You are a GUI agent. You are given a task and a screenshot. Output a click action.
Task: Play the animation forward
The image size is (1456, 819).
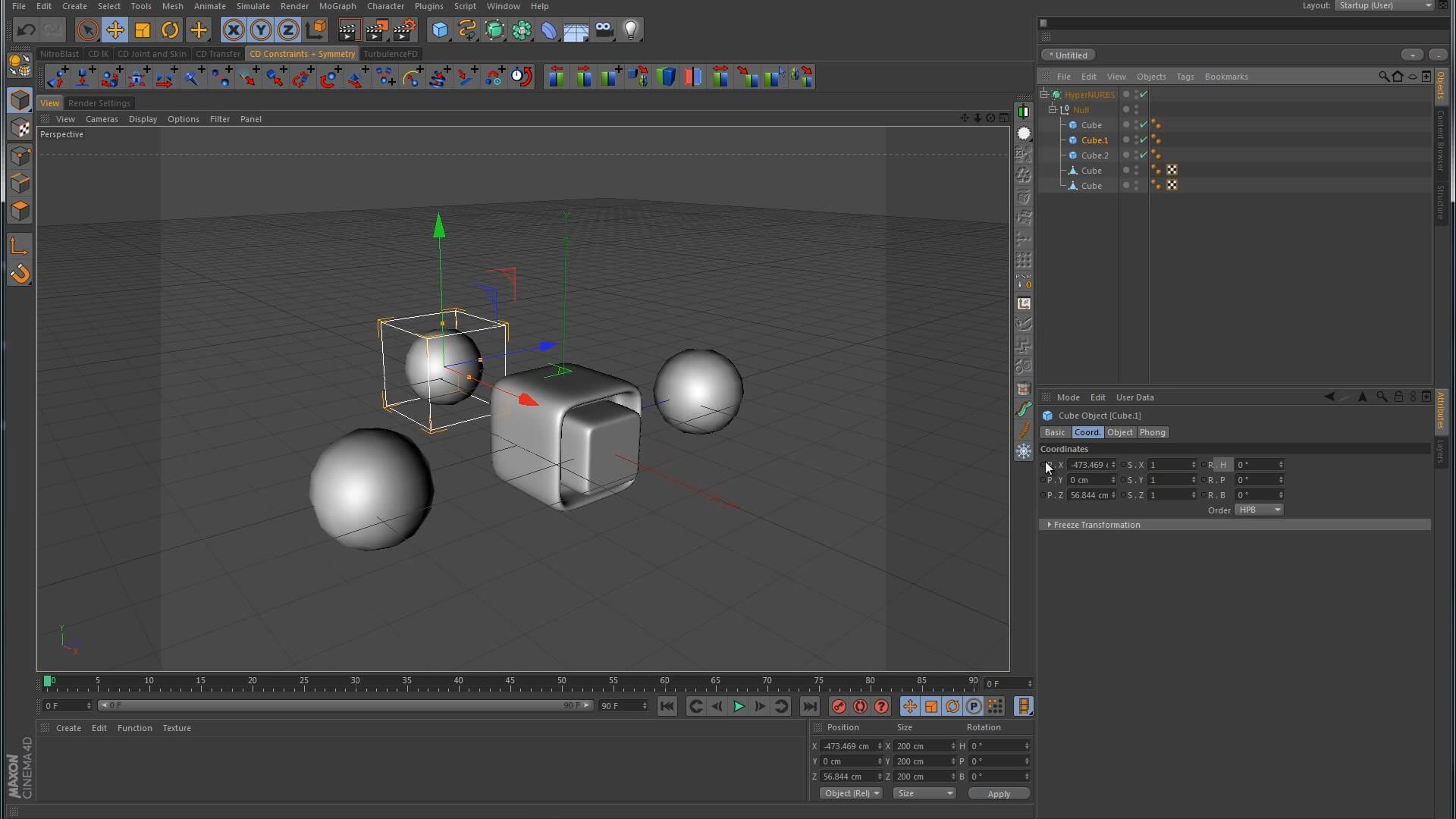(x=738, y=706)
